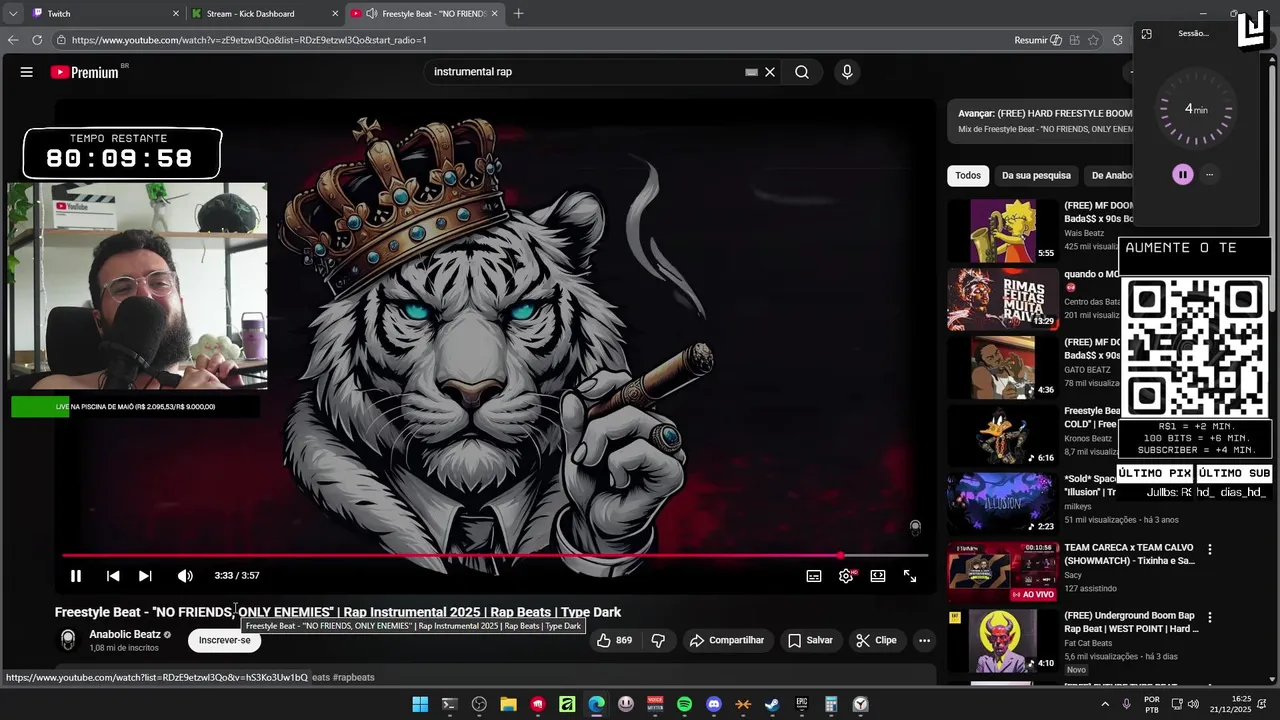Open the 2:23 Illusion beat thumbnail

1003,503
